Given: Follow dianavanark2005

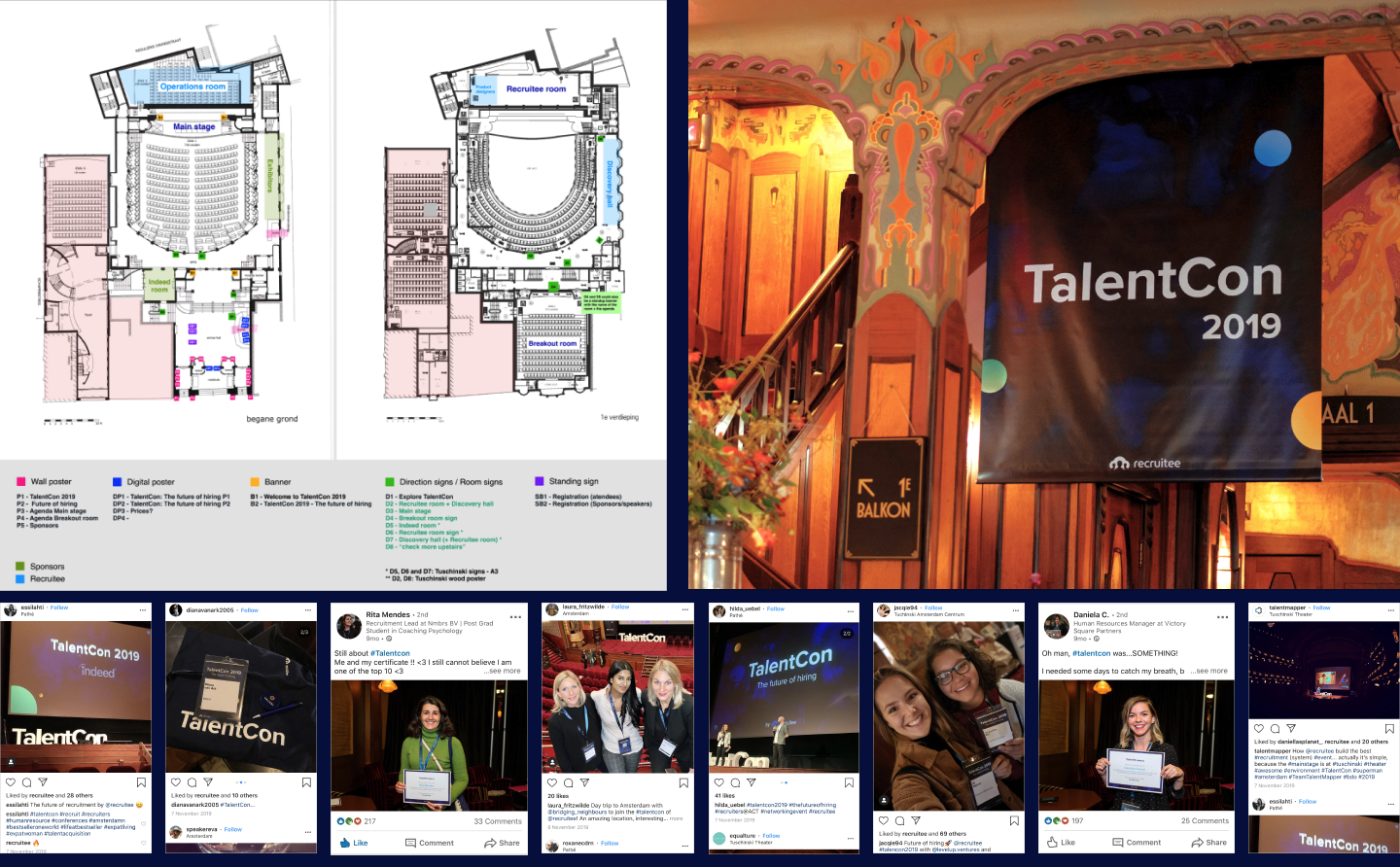Looking at the screenshot, I should [250, 610].
